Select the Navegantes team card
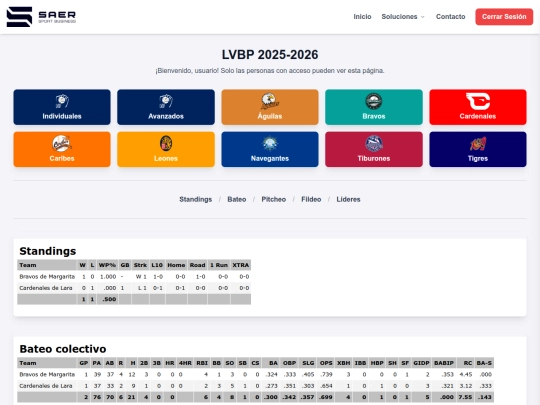 270,149
